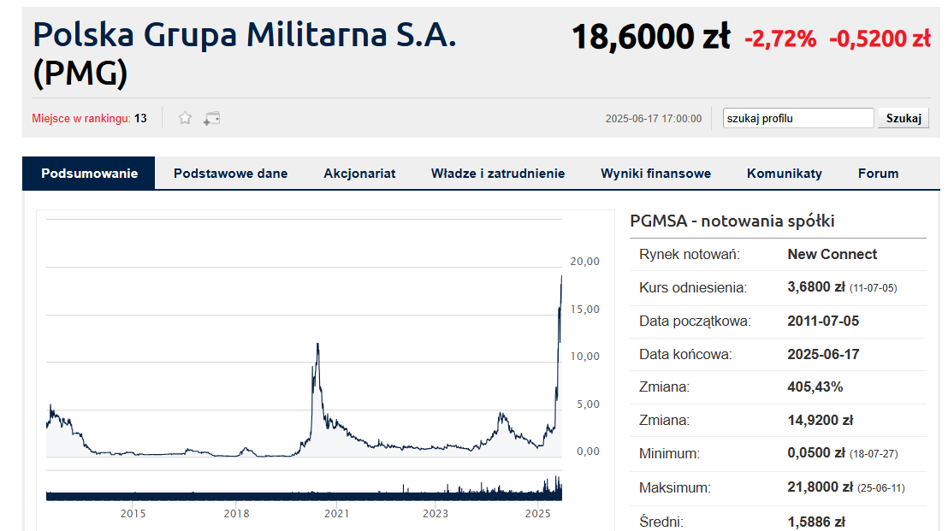Click the Zmiana value 405,43%
This screenshot has height=531, width=948.
(815, 387)
